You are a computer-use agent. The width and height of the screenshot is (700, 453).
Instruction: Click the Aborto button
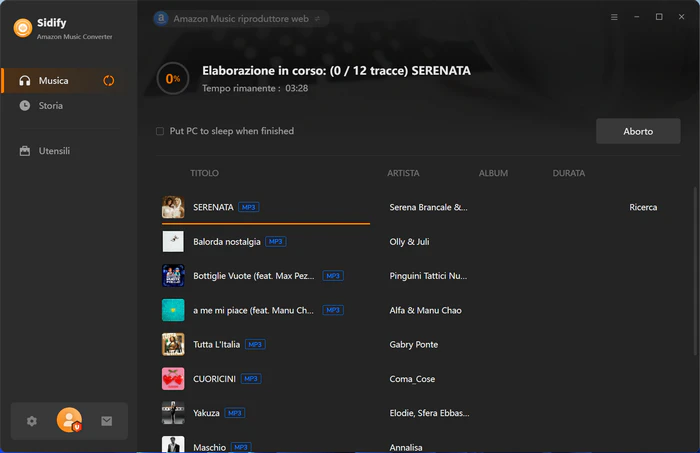pyautogui.click(x=638, y=131)
